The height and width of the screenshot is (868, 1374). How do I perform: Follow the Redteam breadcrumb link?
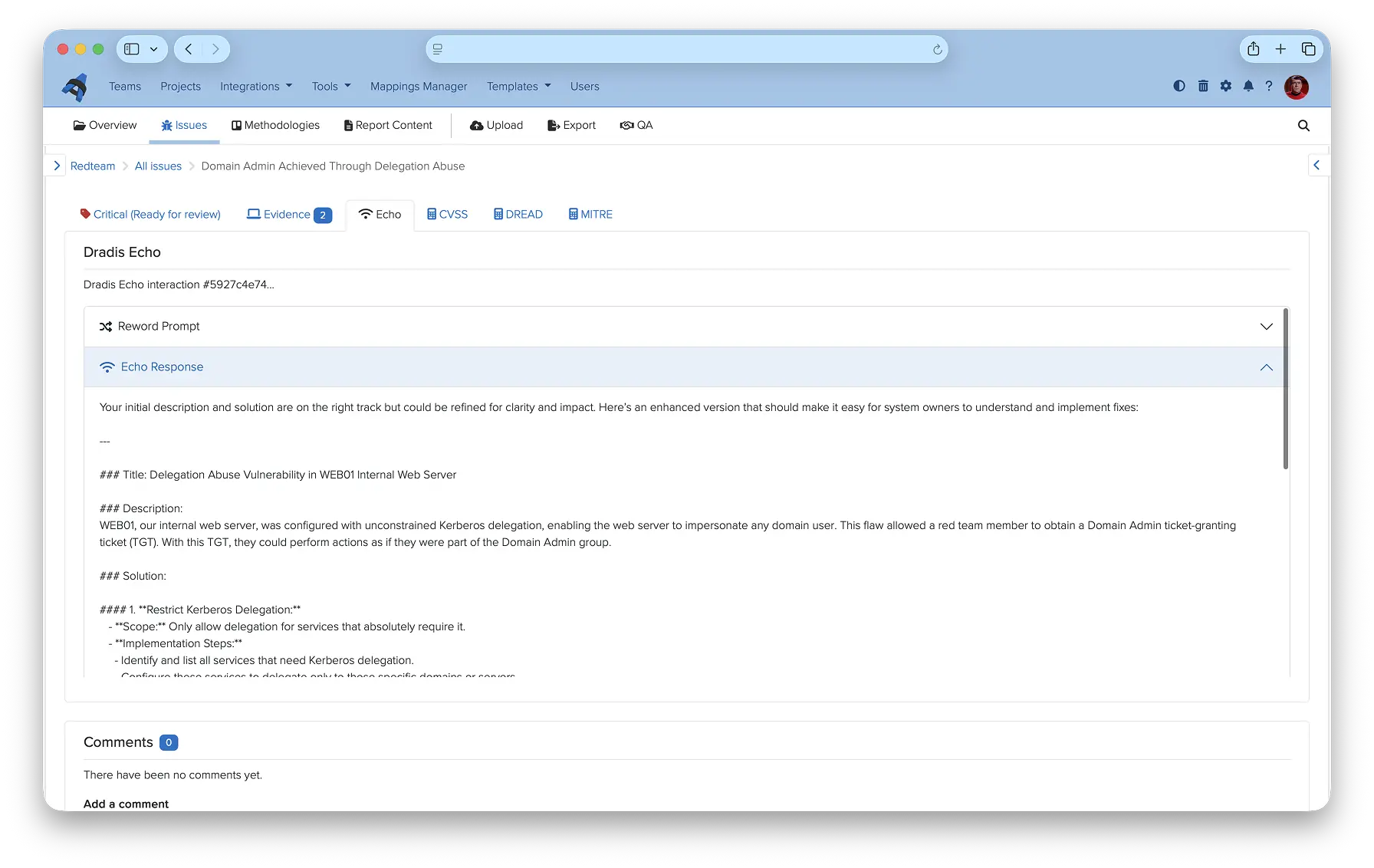(x=93, y=166)
